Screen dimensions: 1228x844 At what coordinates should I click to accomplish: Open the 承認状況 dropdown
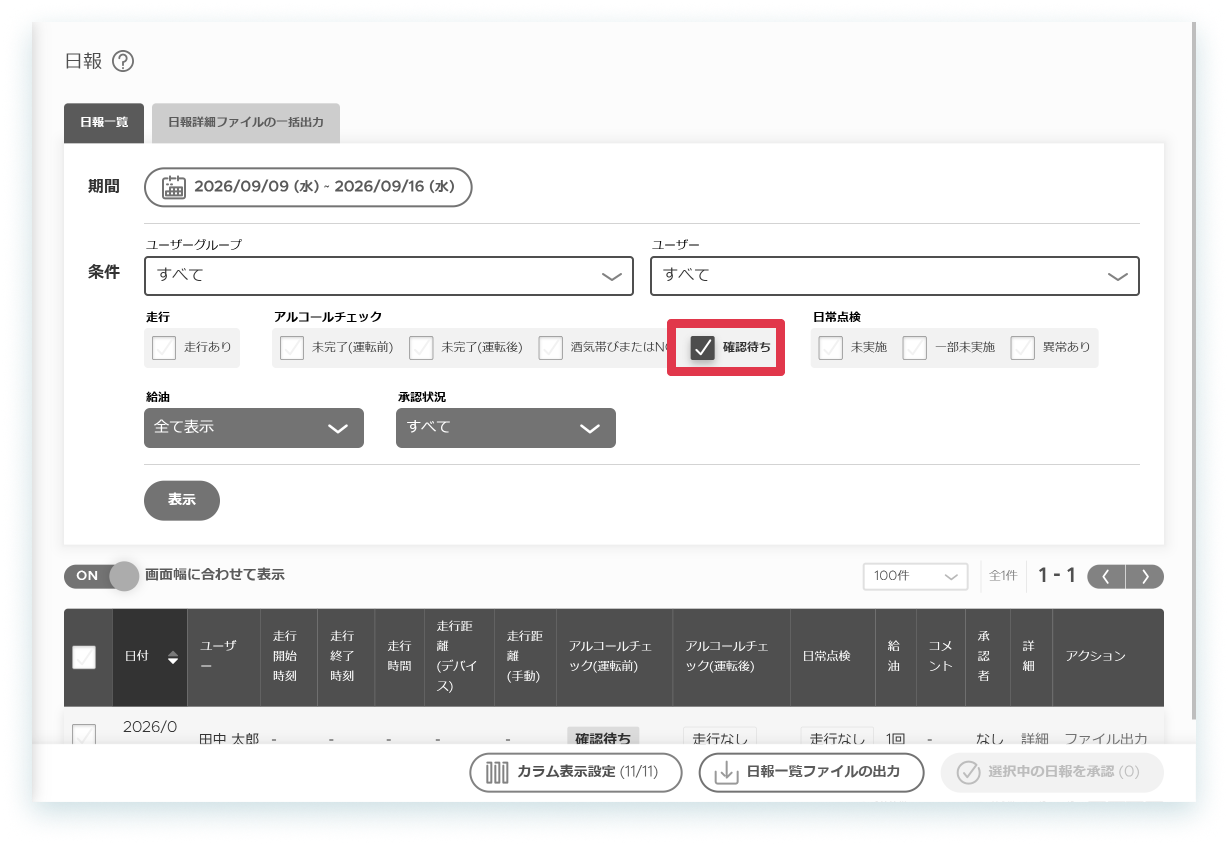click(506, 428)
